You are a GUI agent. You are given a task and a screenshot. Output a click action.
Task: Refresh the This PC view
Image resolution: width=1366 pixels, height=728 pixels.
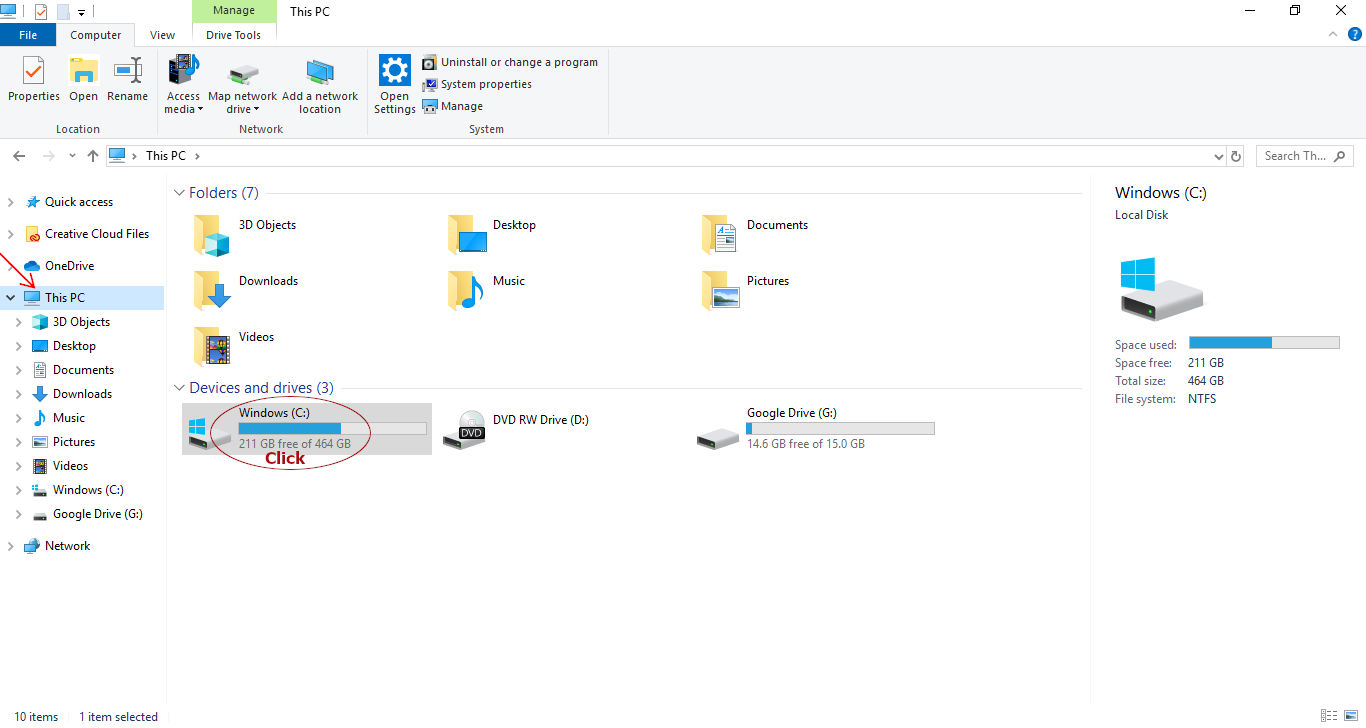[x=1236, y=157]
